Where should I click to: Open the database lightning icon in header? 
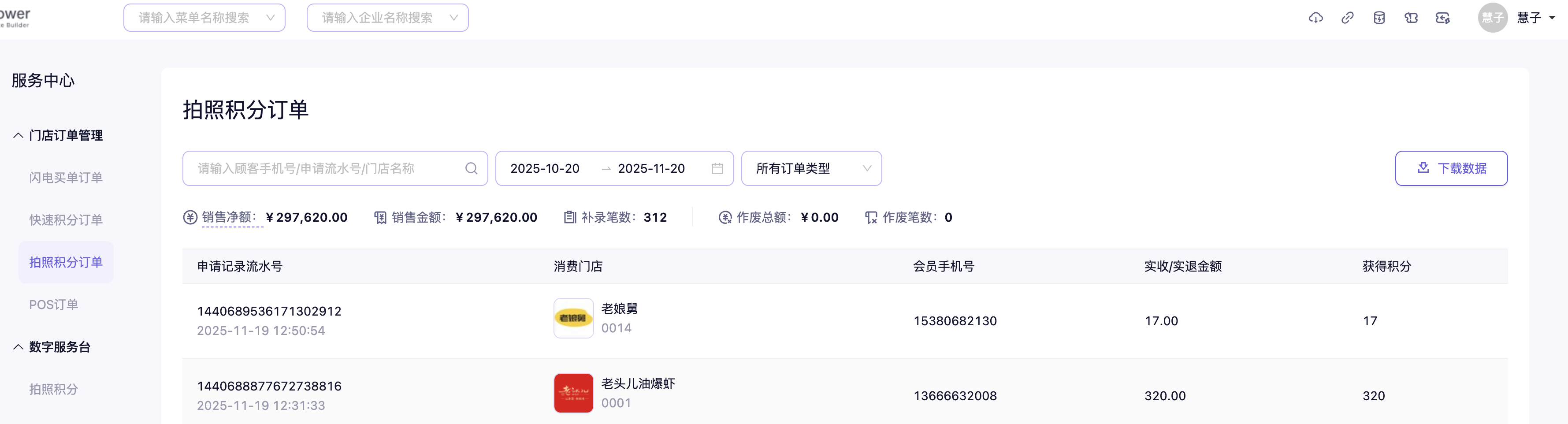1379,18
